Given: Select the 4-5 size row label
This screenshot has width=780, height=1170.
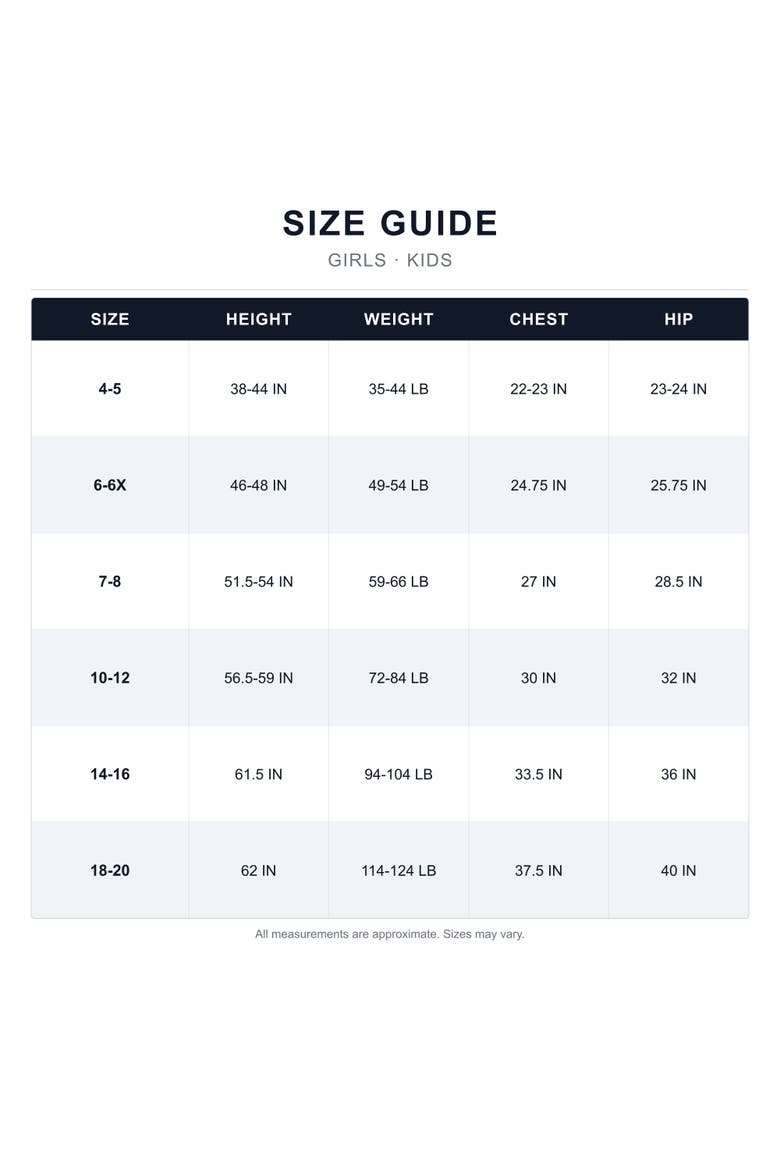Looking at the screenshot, I should (110, 389).
